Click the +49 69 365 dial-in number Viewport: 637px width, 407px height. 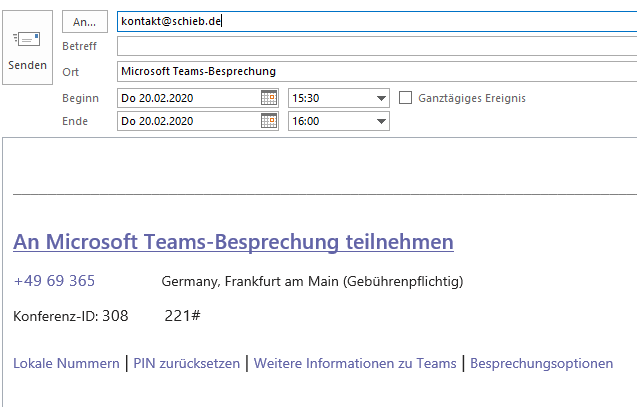(54, 281)
